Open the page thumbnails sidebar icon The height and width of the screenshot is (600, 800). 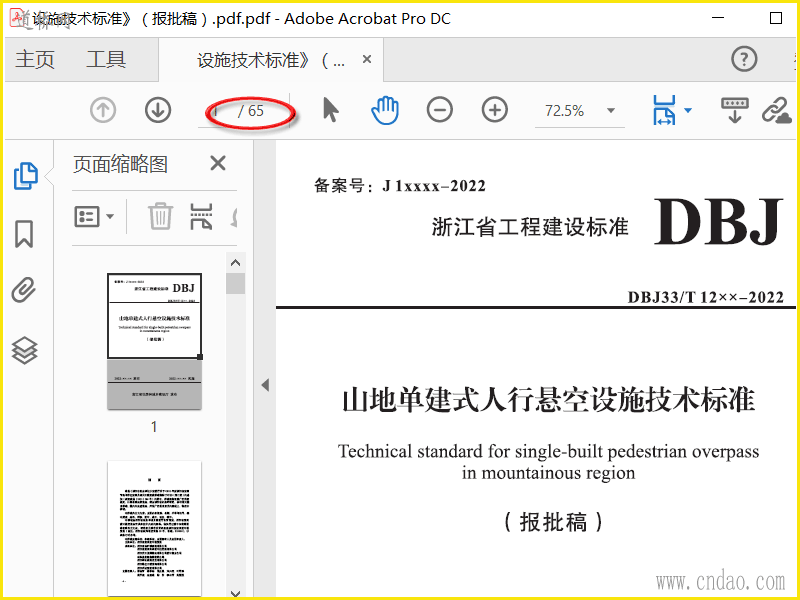coord(25,177)
